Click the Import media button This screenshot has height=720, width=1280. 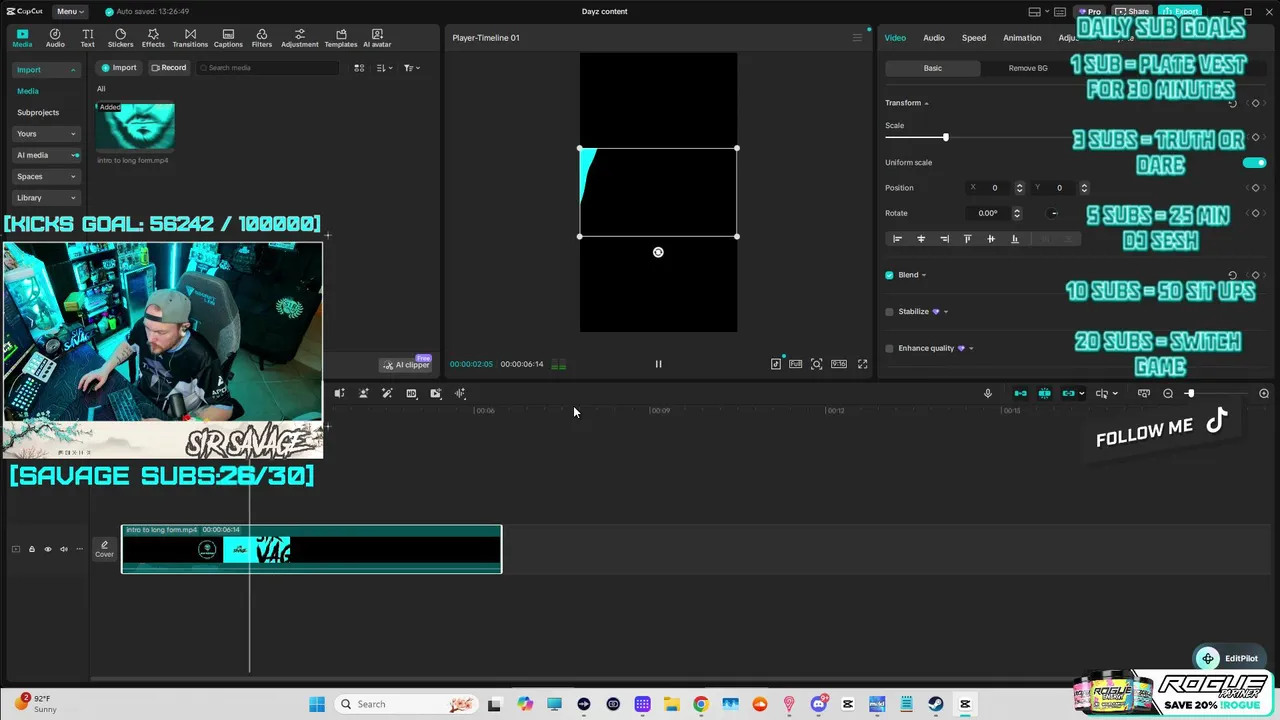(x=118, y=68)
